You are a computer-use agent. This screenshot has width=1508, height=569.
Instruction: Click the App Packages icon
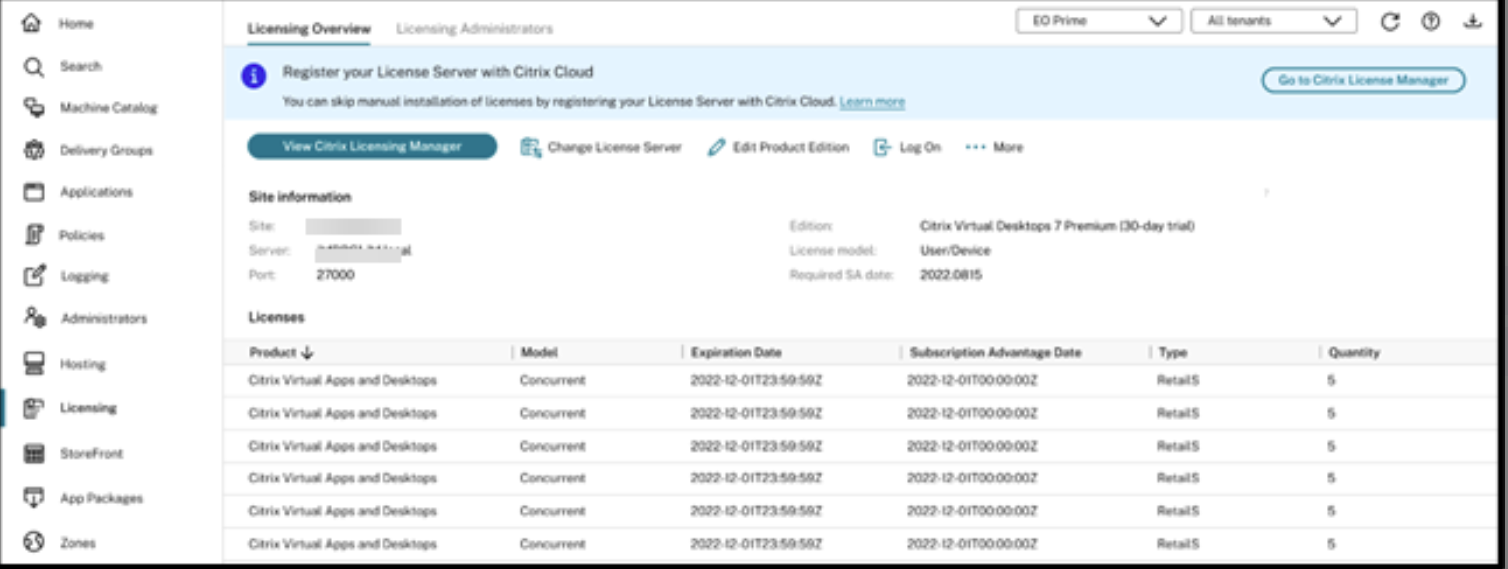(x=34, y=498)
